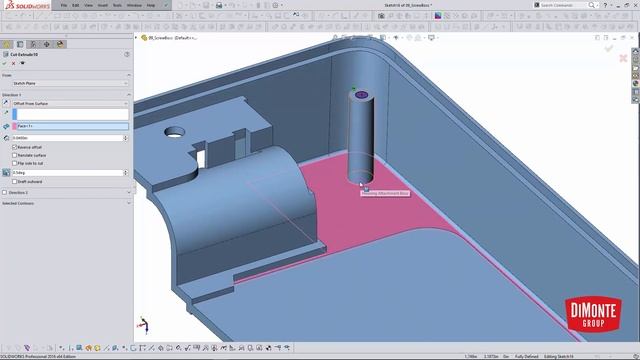
Task: Cancel the Cut-Extrude with the red X
Action: [x=13, y=63]
